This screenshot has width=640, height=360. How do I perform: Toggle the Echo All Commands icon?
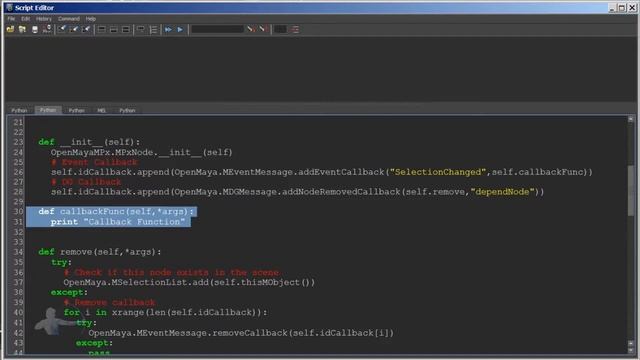coord(140,29)
